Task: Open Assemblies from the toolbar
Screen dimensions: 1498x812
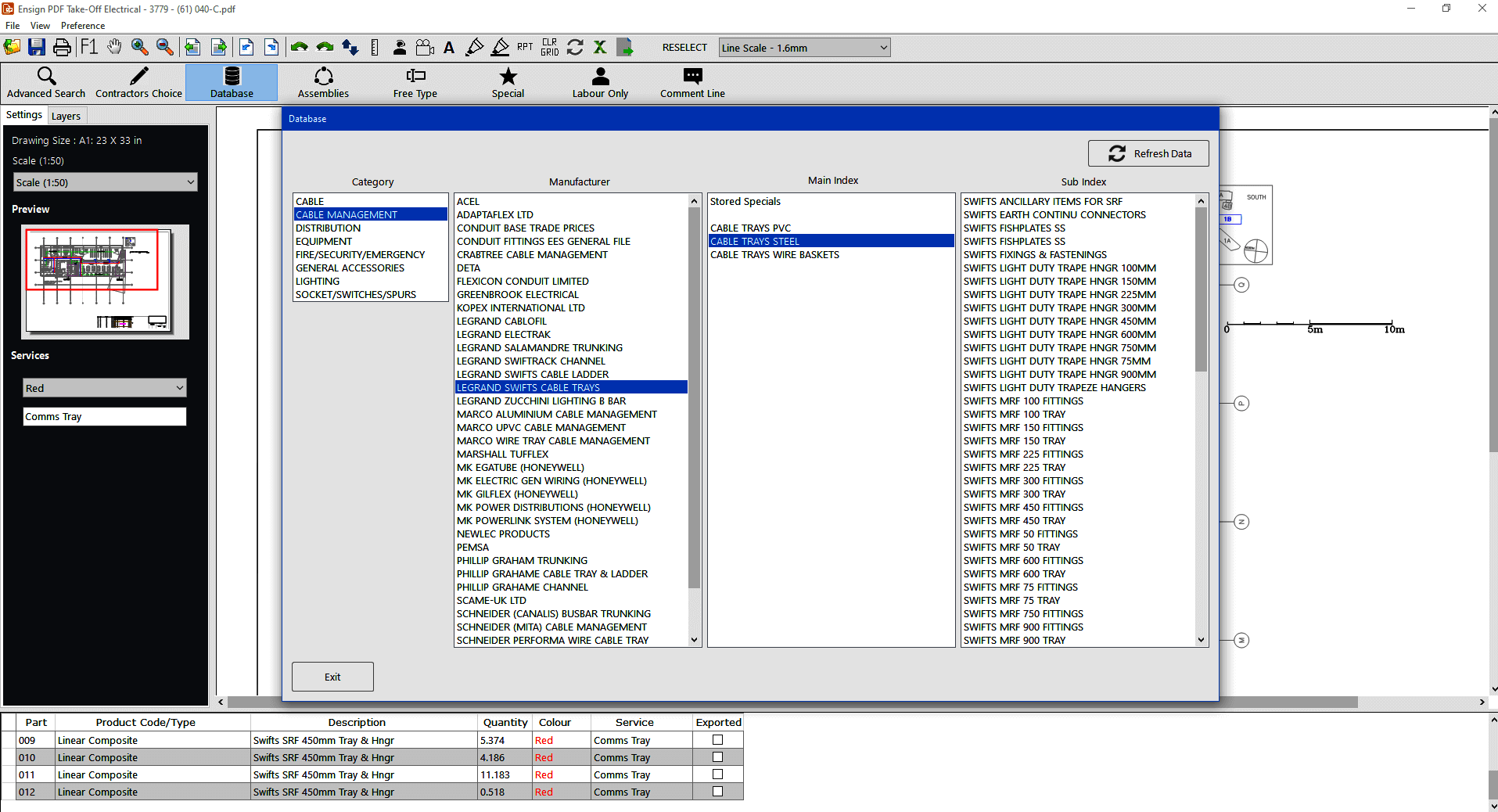Action: click(x=323, y=83)
